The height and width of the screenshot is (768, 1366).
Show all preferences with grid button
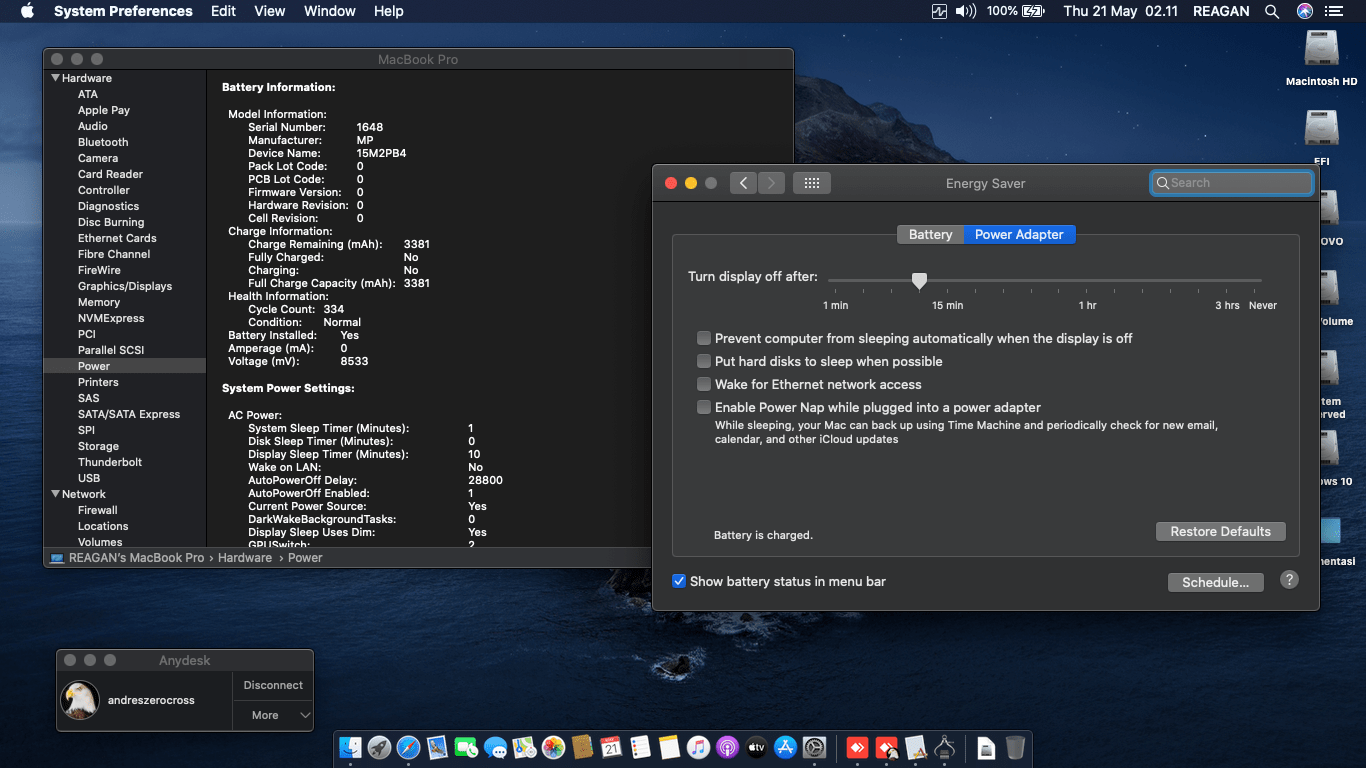[812, 183]
